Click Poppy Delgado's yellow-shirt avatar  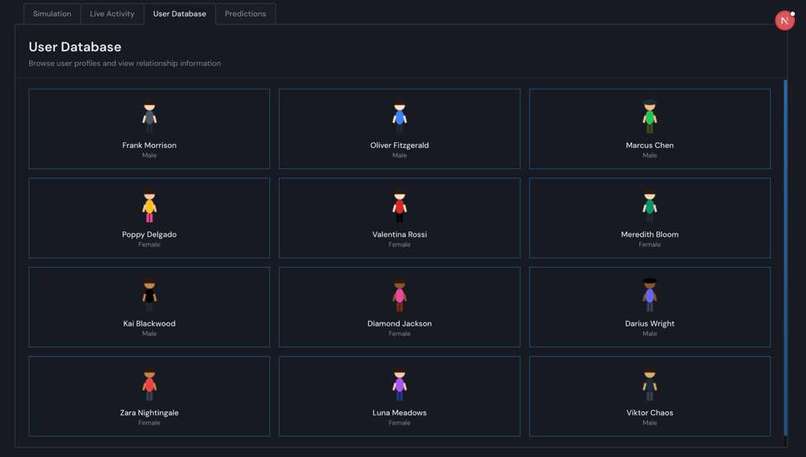[150, 207]
